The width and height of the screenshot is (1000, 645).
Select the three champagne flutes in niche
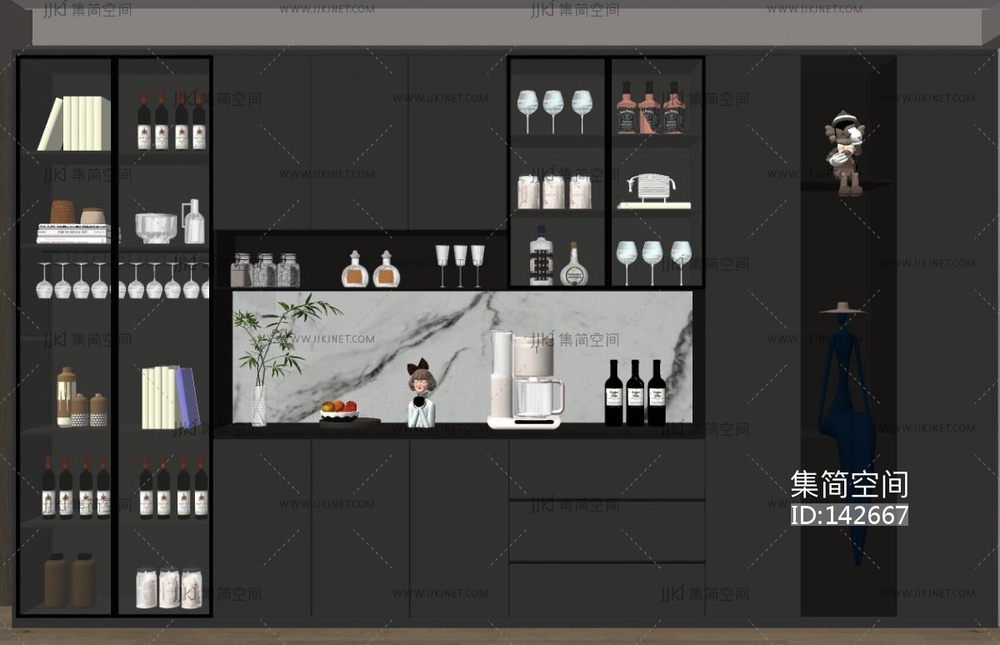click(x=459, y=266)
